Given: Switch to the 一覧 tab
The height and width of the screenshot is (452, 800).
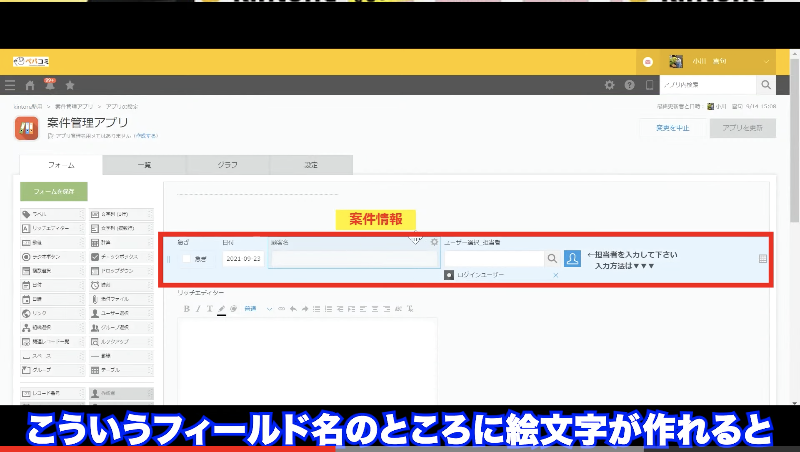Looking at the screenshot, I should point(144,165).
